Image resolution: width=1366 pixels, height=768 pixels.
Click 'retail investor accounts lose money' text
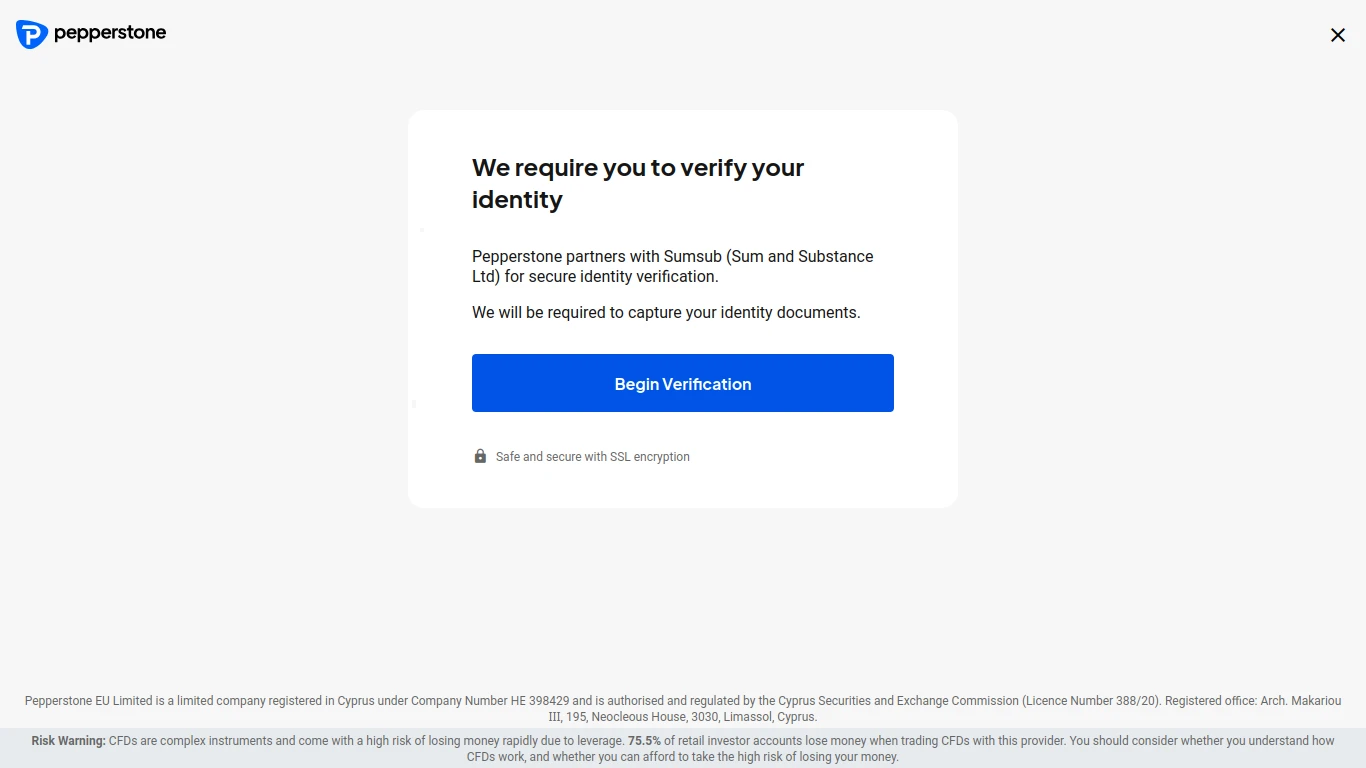(x=771, y=741)
